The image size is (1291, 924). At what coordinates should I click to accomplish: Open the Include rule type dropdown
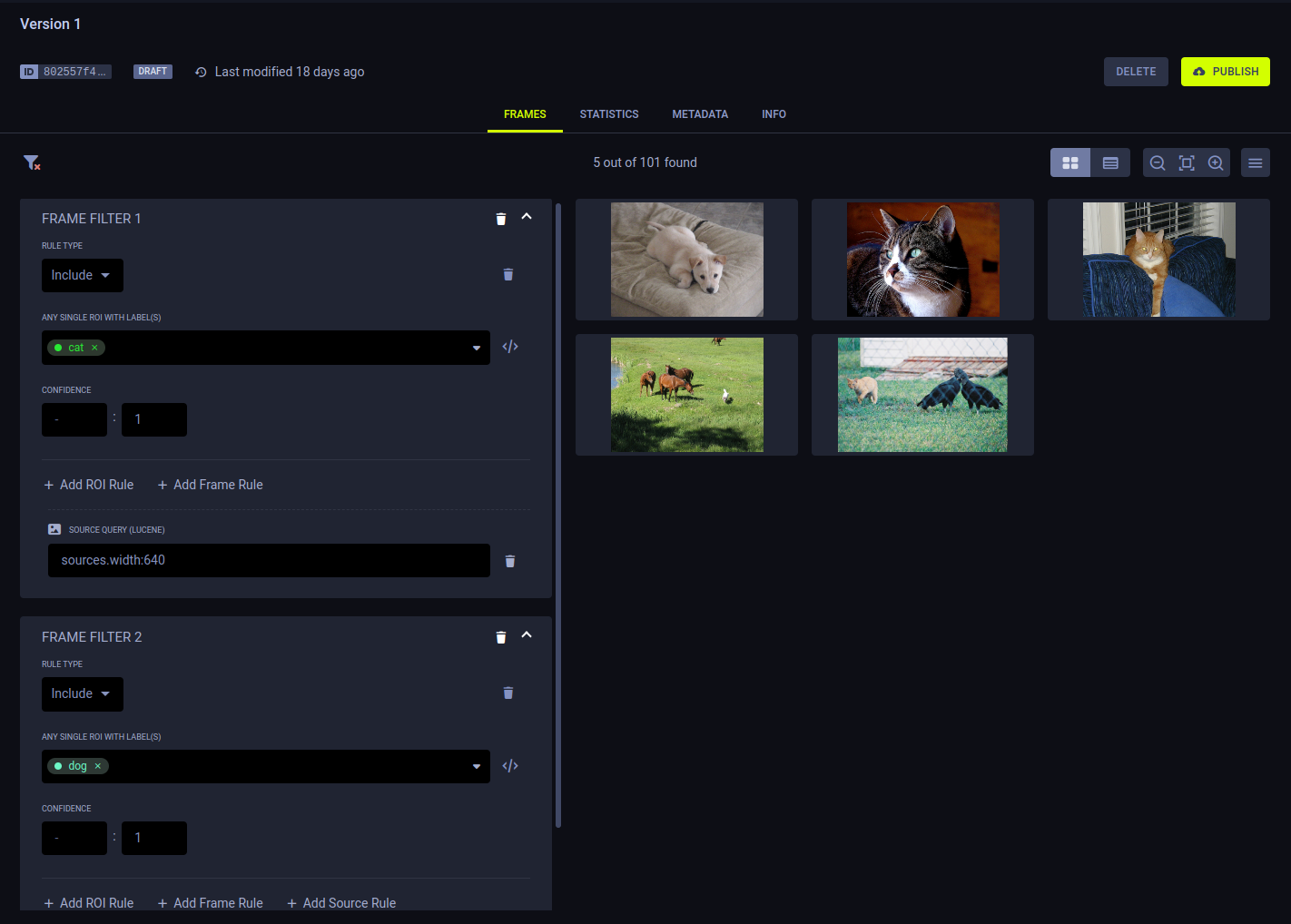click(82, 275)
